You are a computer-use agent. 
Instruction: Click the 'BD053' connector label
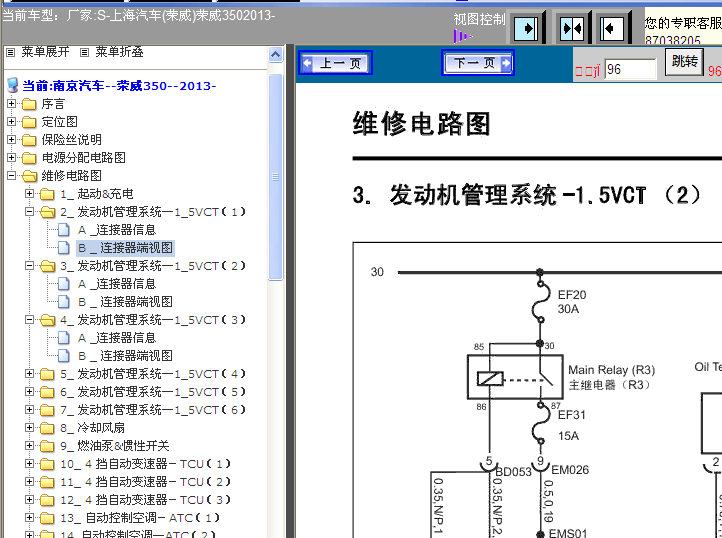(514, 472)
